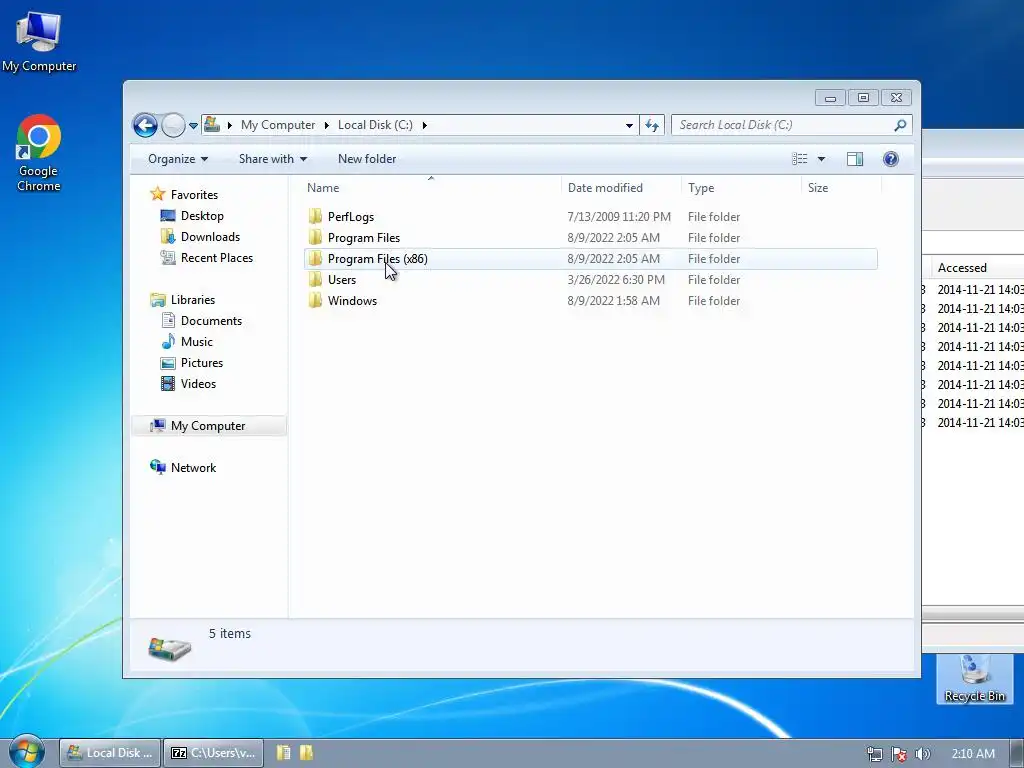The width and height of the screenshot is (1024, 768).
Task: Go back with the Explorer back arrow
Action: pos(145,125)
